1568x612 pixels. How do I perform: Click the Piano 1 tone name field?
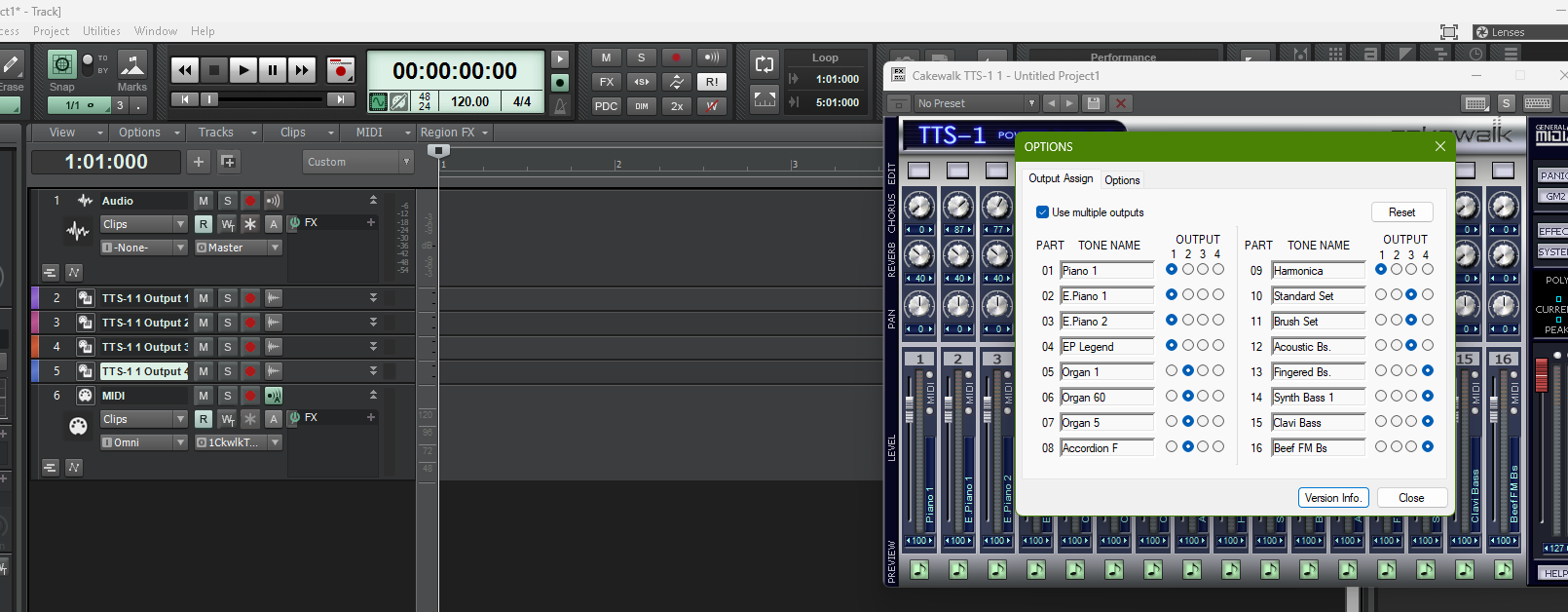coord(1106,271)
